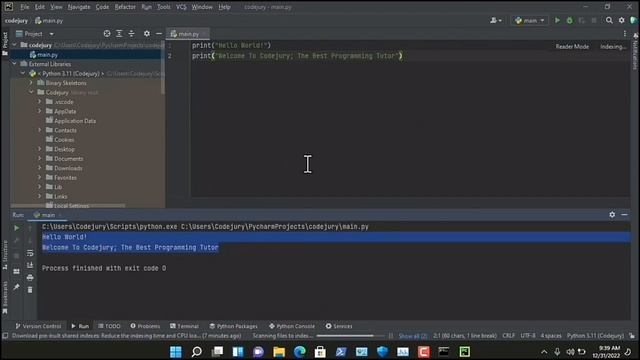Viewport: 640px width, 360px height.
Task: Toggle soft-wrap in Run console
Action: (30, 253)
